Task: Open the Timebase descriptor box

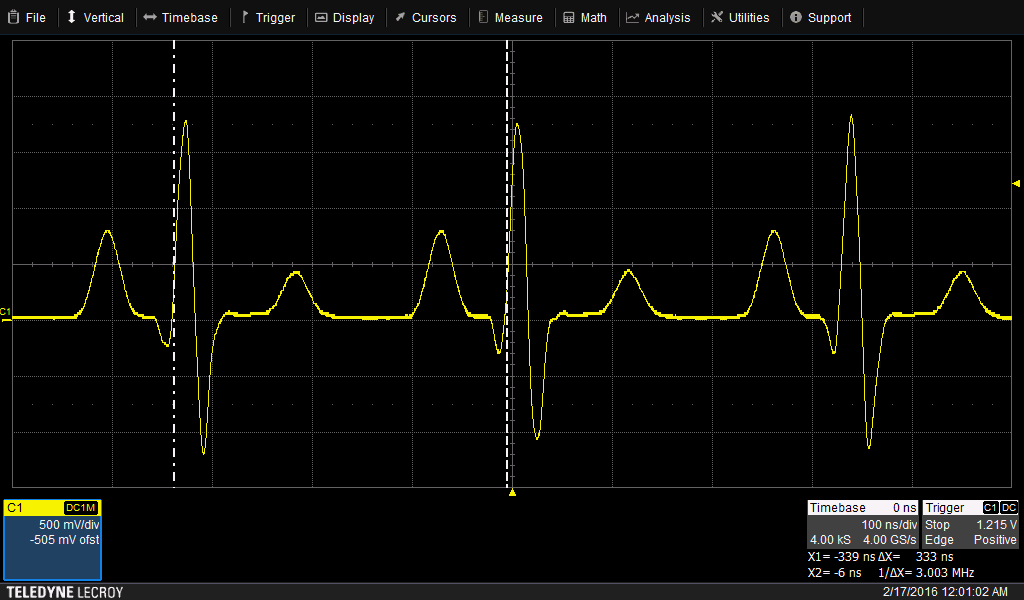Action: pos(862,523)
